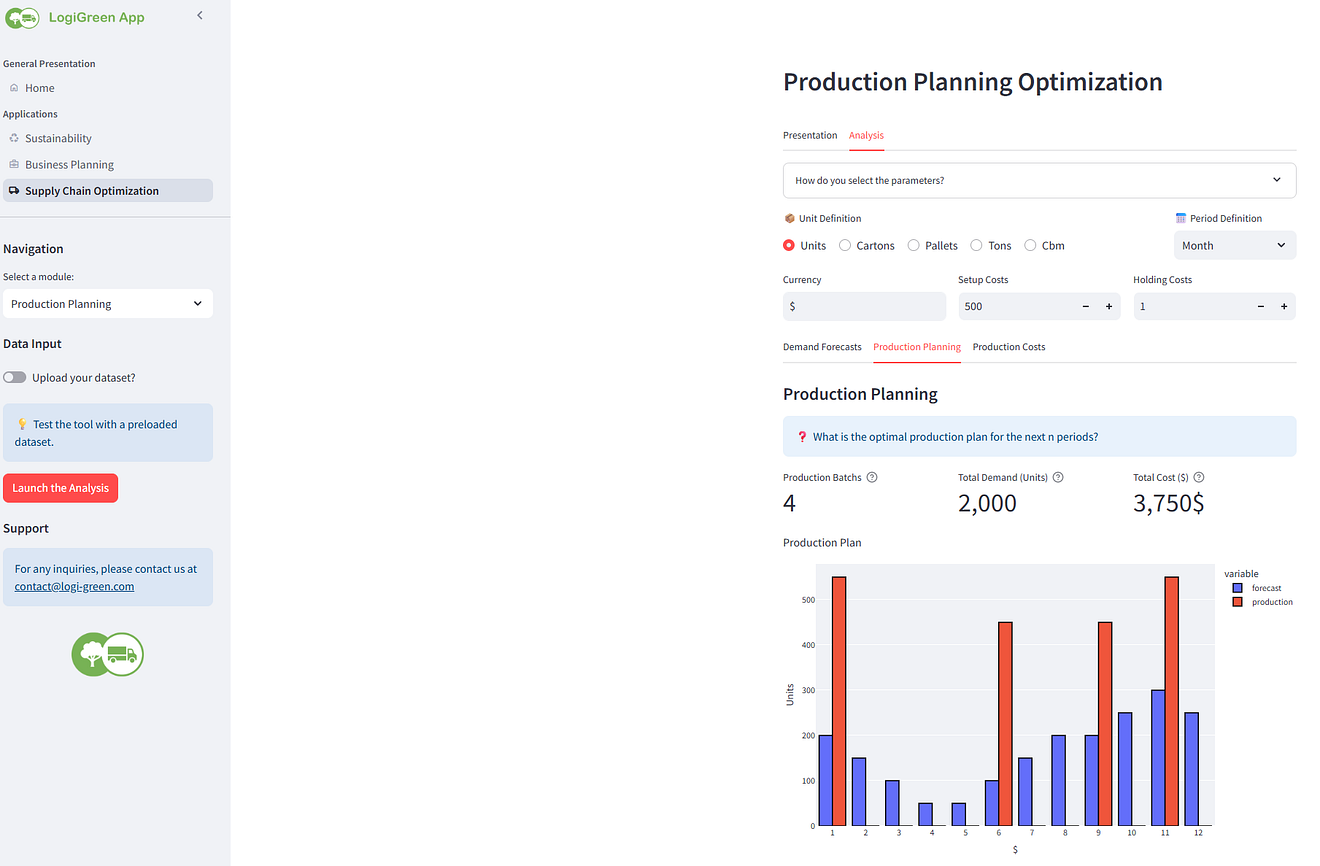The image size is (1320, 866).
Task: Click the Launch the Analysis button
Action: tap(60, 488)
